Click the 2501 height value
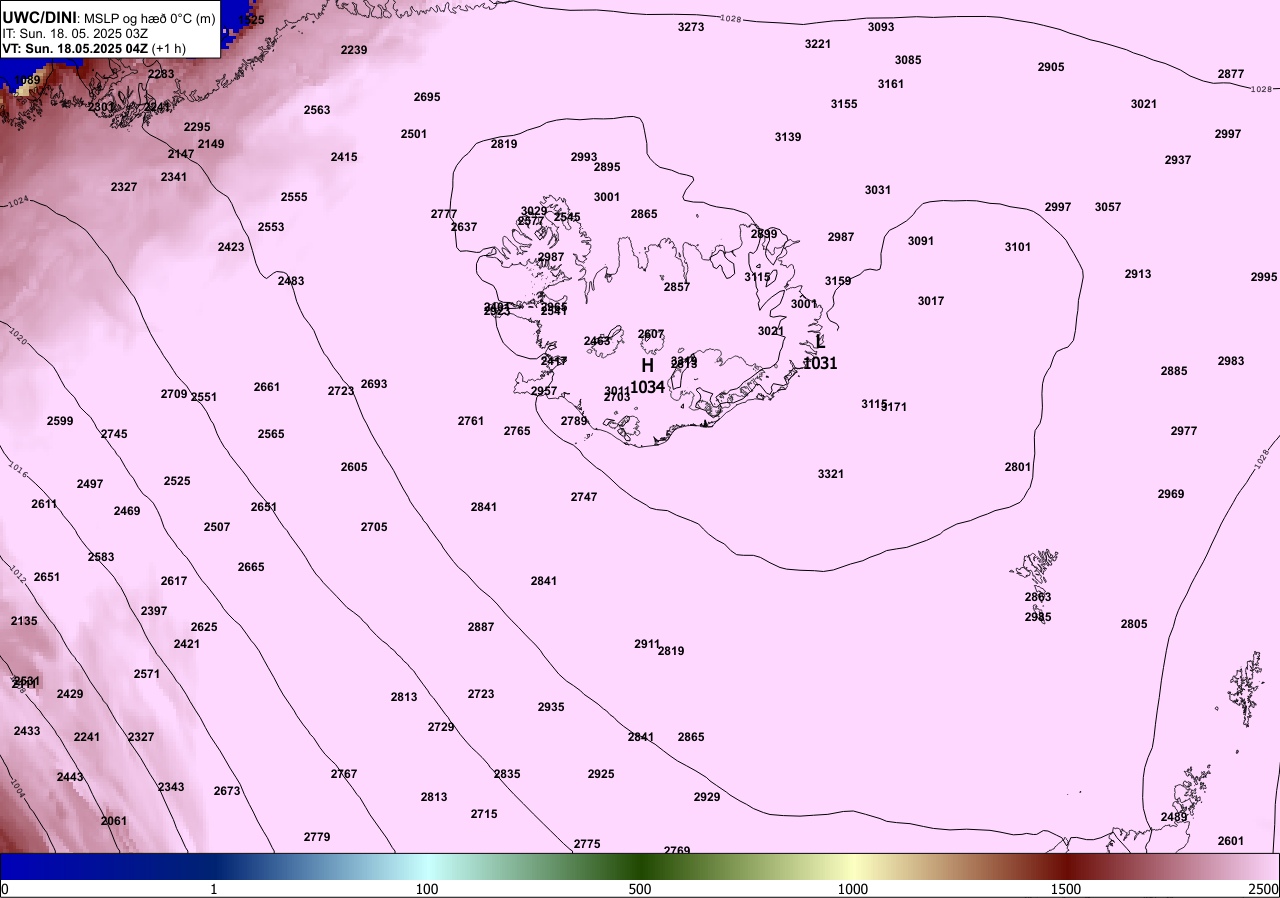 (414, 134)
